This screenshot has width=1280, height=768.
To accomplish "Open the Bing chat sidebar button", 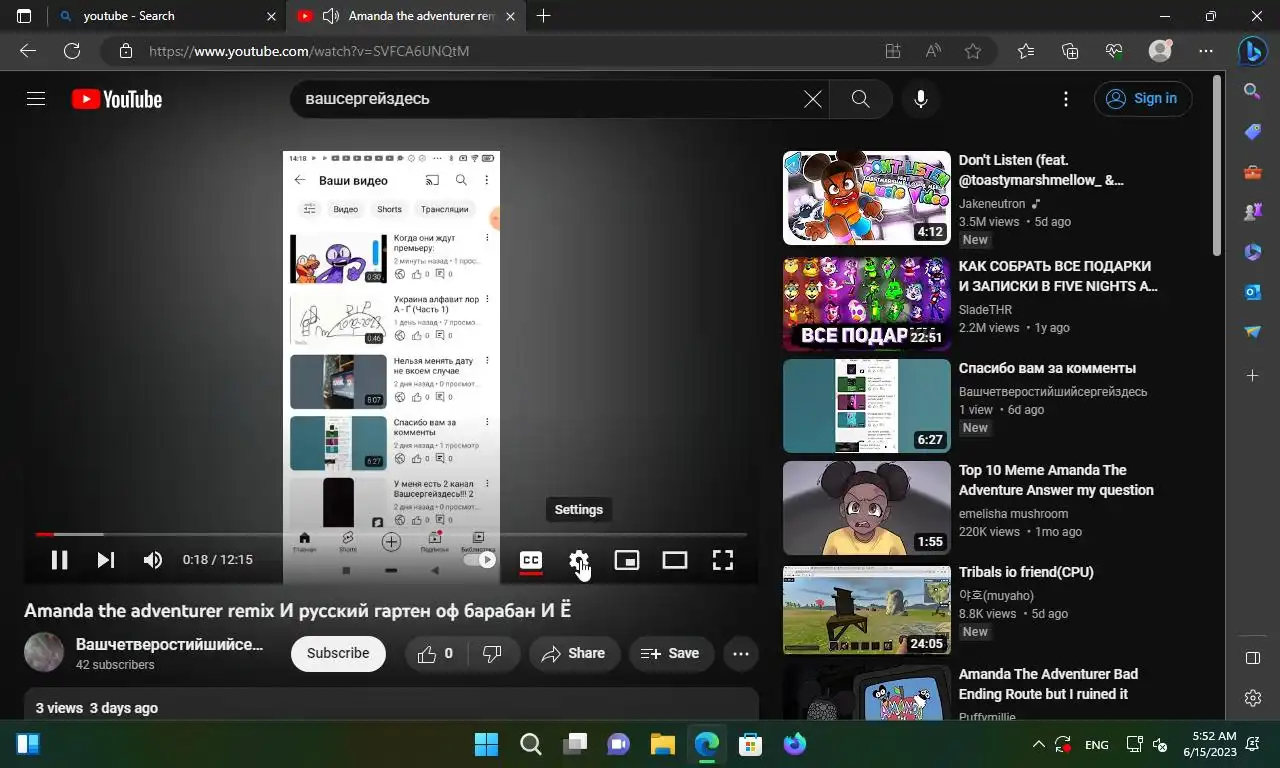I will [x=1252, y=51].
